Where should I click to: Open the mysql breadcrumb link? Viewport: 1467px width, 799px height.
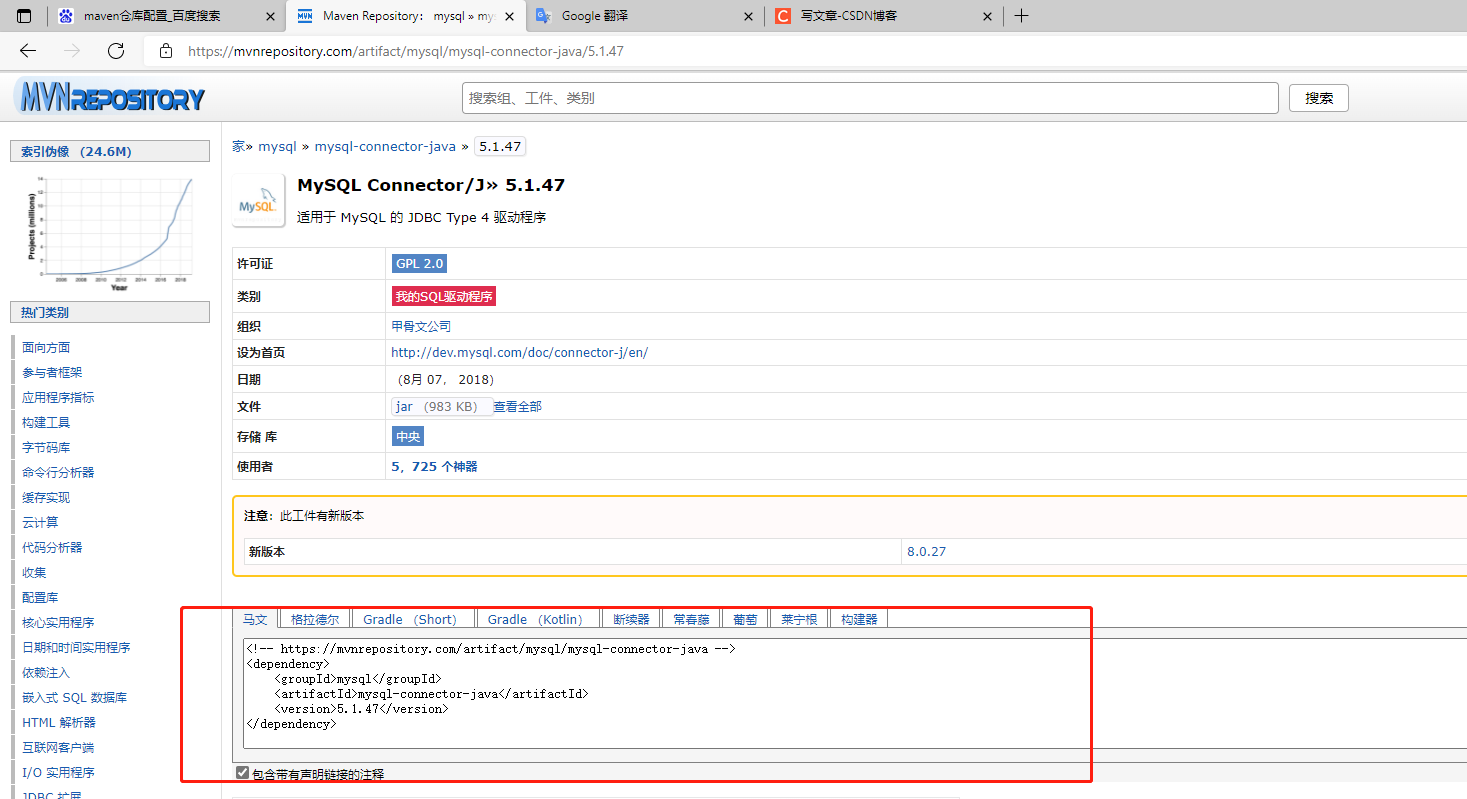click(278, 146)
